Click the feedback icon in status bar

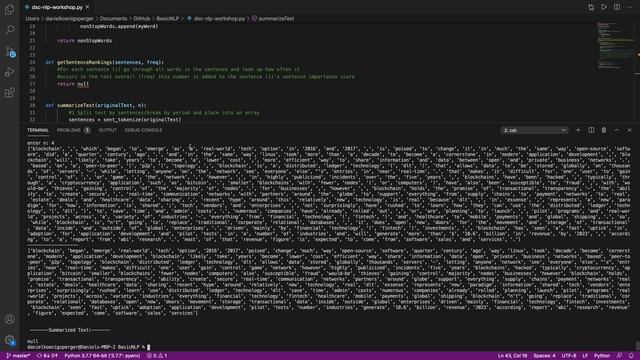[x=619, y=356]
